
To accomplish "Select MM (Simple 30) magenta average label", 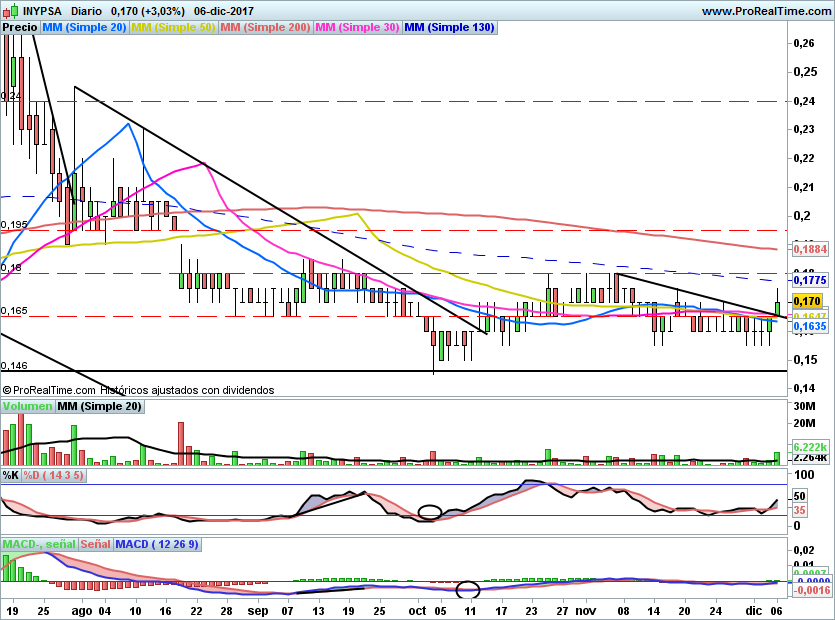I will (357, 27).
